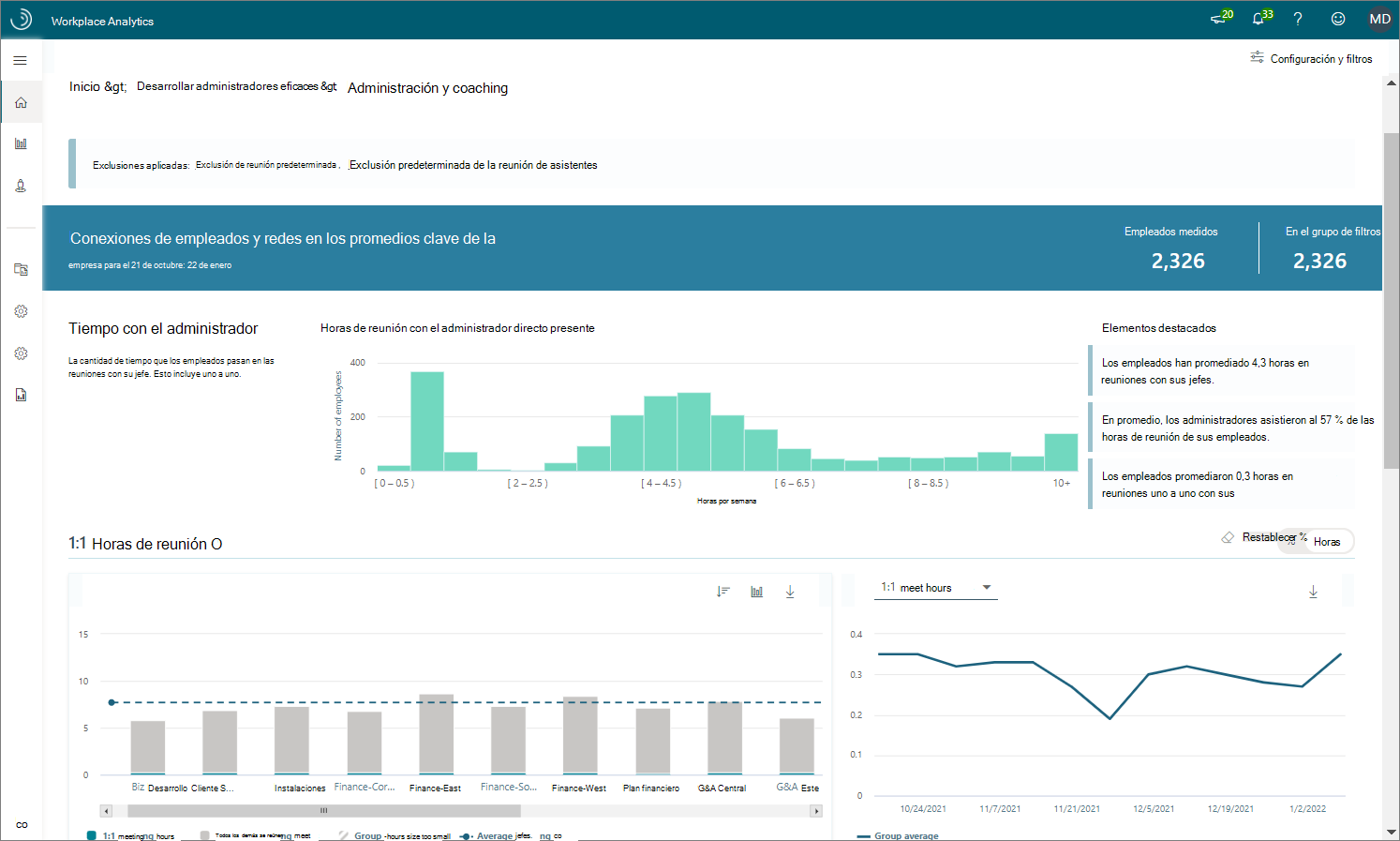The height and width of the screenshot is (841, 1400).
Task: Toggle the 1:1 meeting hours legend entry
Action: pyautogui.click(x=130, y=835)
